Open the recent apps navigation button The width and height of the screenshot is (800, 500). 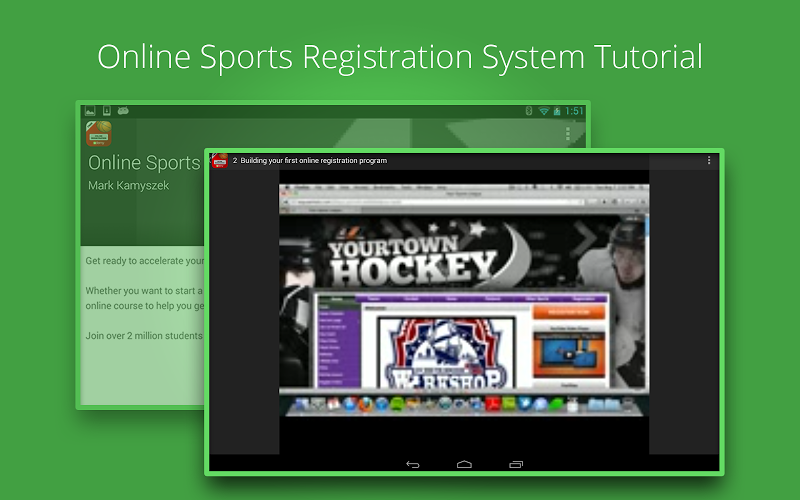click(x=516, y=464)
